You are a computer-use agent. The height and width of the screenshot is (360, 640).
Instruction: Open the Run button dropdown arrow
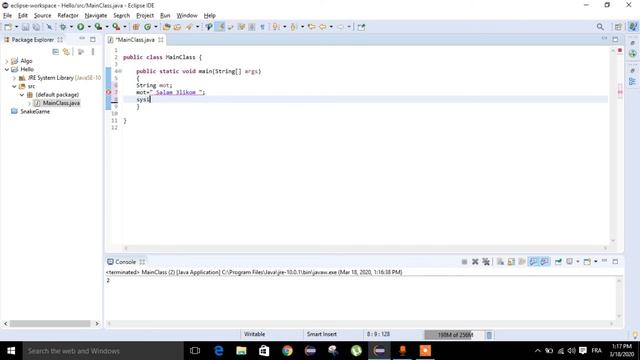[x=89, y=27]
